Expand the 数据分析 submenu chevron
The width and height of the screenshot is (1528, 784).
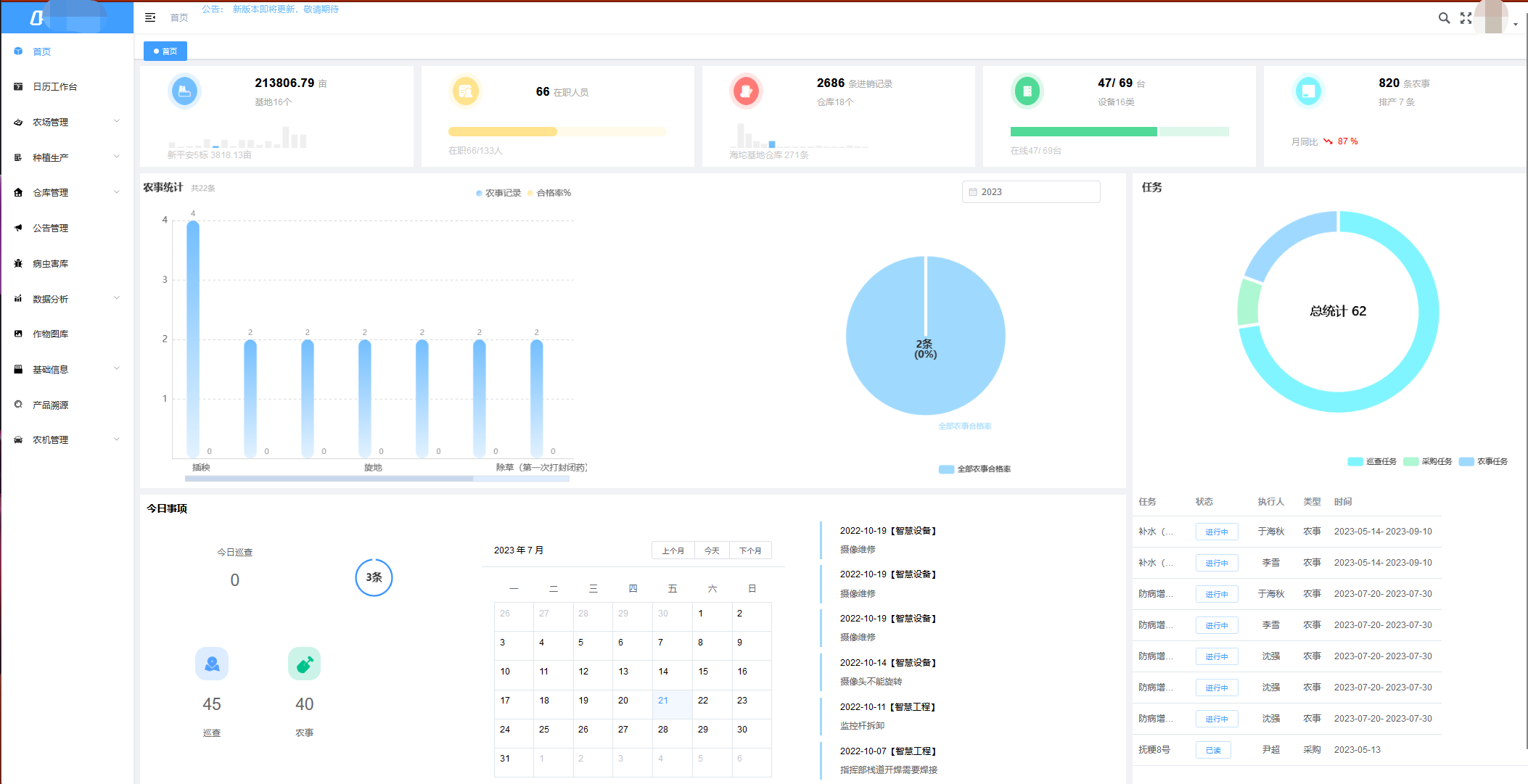[x=117, y=298]
